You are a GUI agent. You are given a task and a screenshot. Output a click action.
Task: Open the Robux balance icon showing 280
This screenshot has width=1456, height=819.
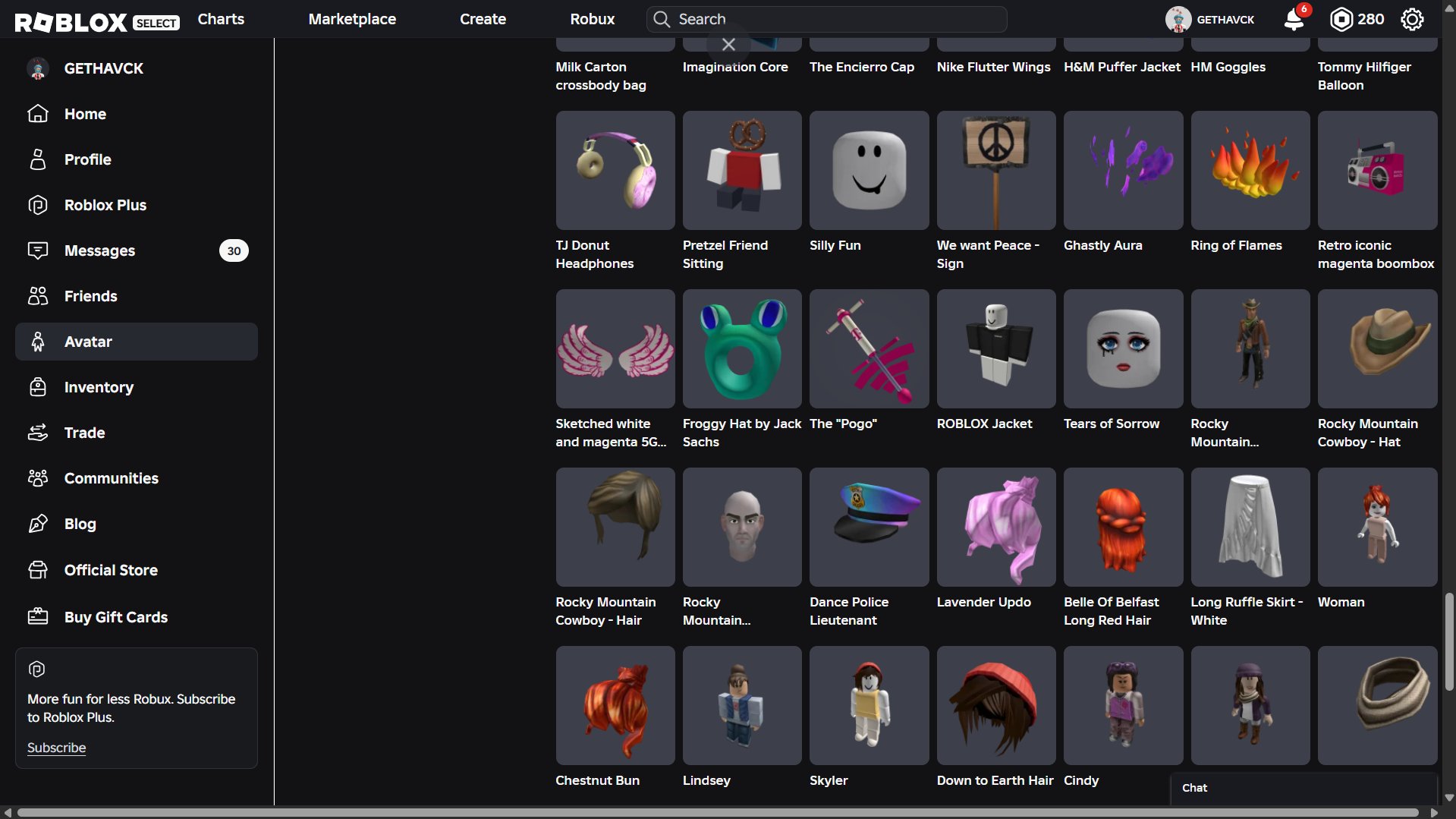(x=1341, y=19)
